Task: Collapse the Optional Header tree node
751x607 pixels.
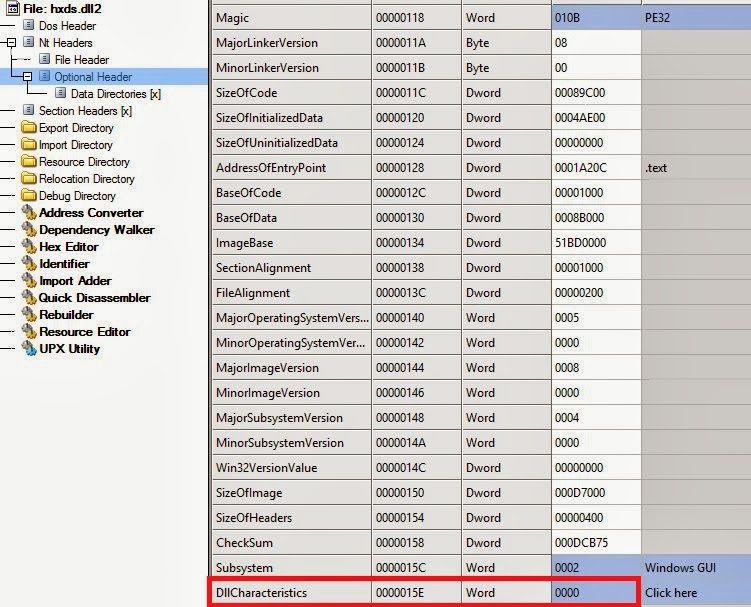Action: [28, 77]
